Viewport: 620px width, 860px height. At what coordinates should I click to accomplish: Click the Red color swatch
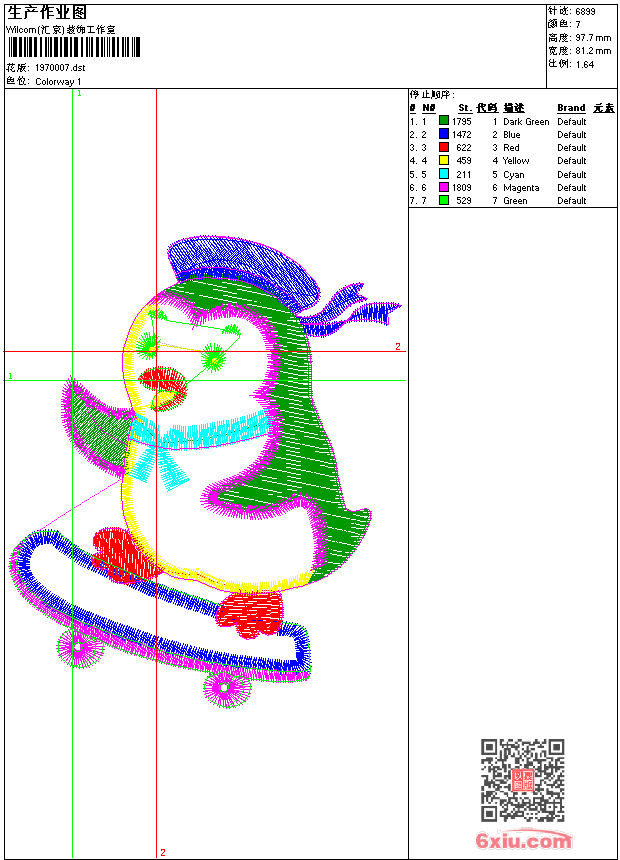(444, 147)
